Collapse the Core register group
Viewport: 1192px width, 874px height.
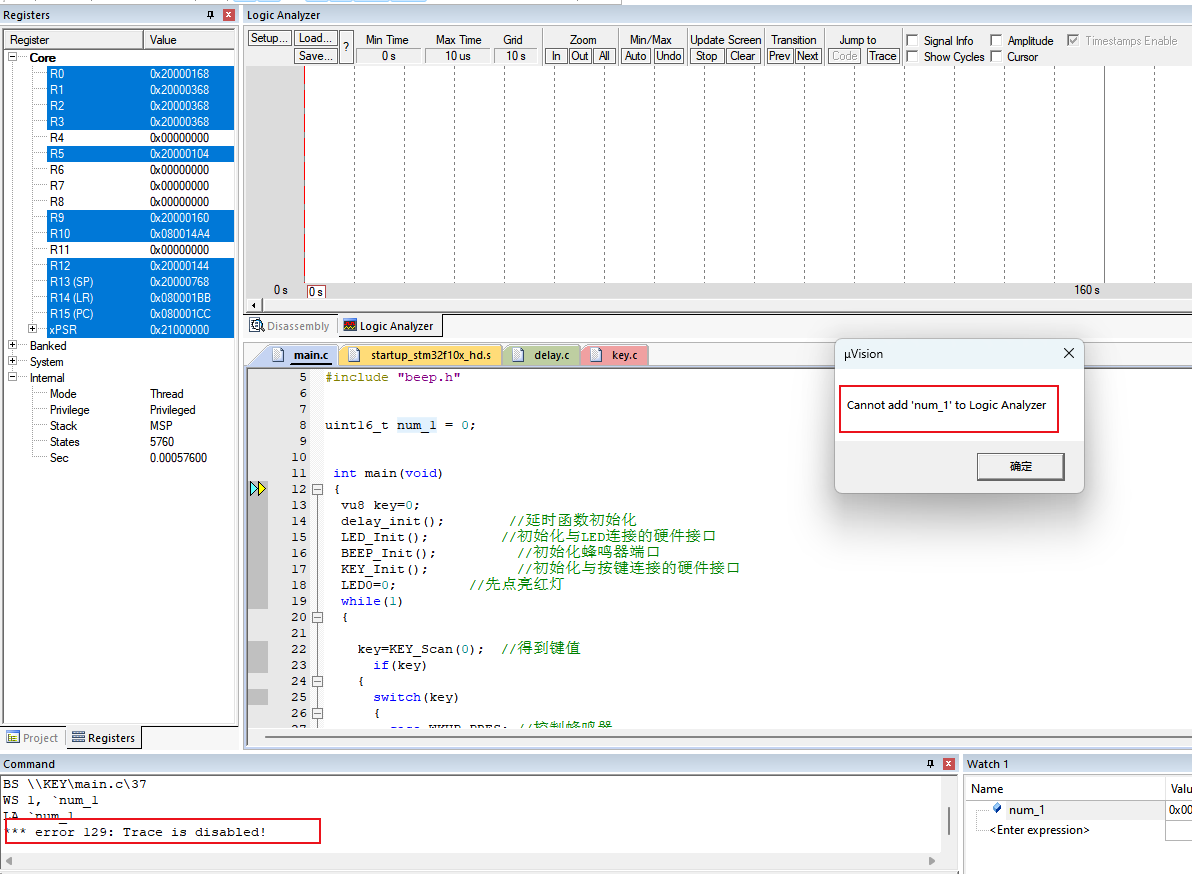(x=14, y=58)
